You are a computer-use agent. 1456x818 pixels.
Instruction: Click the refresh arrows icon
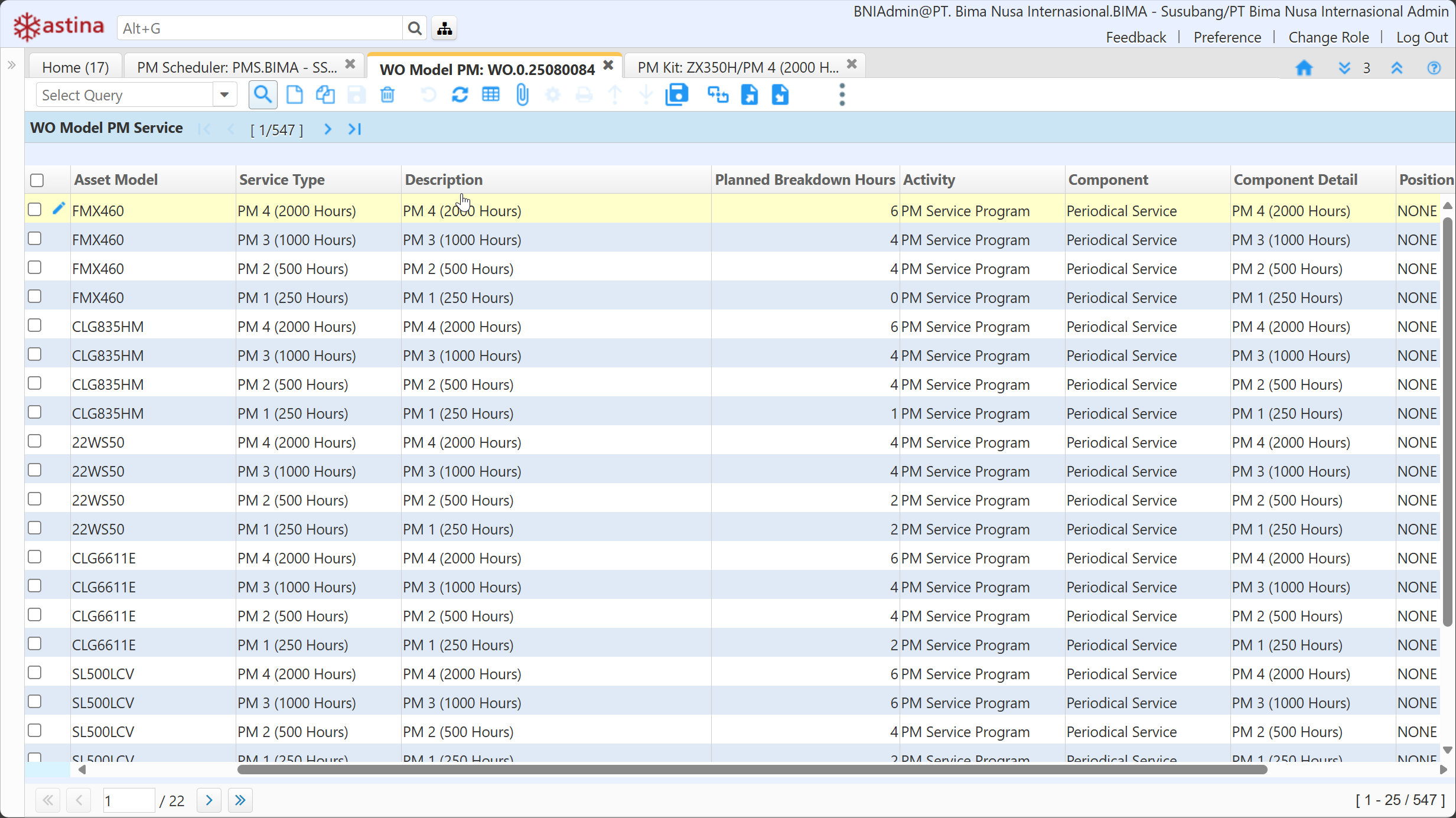(x=460, y=95)
